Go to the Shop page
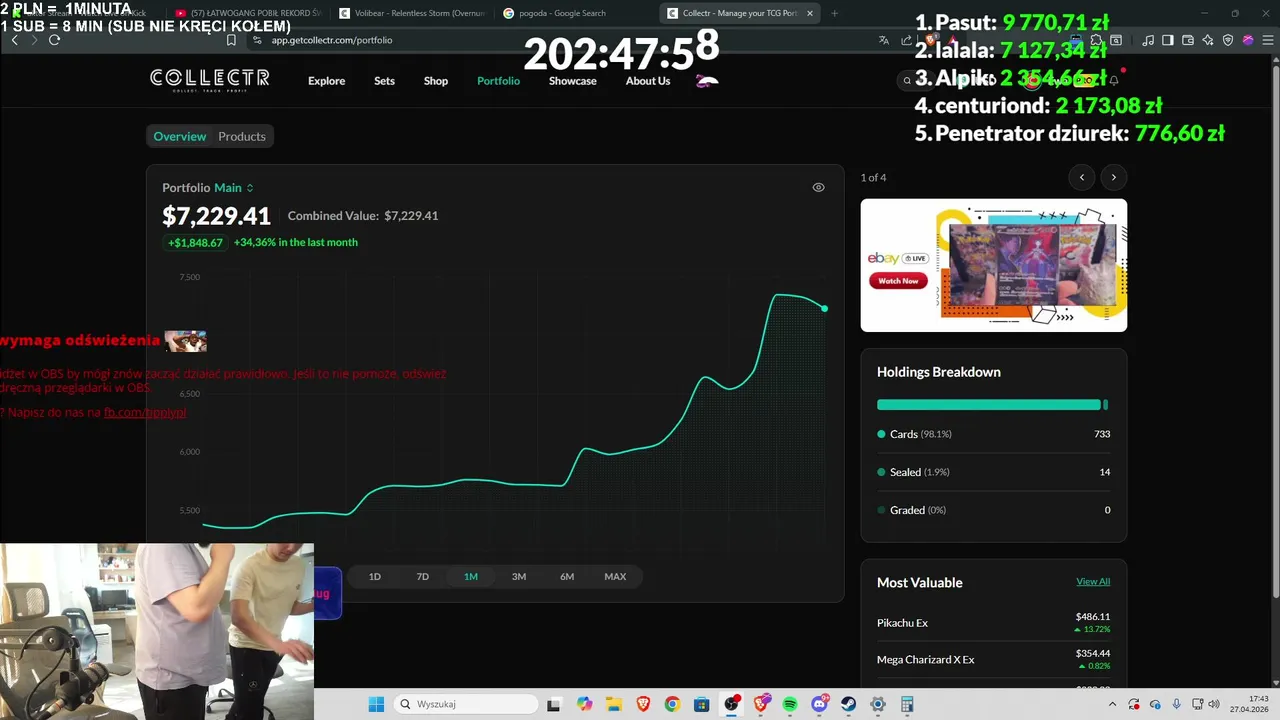Image resolution: width=1280 pixels, height=720 pixels. tap(436, 81)
